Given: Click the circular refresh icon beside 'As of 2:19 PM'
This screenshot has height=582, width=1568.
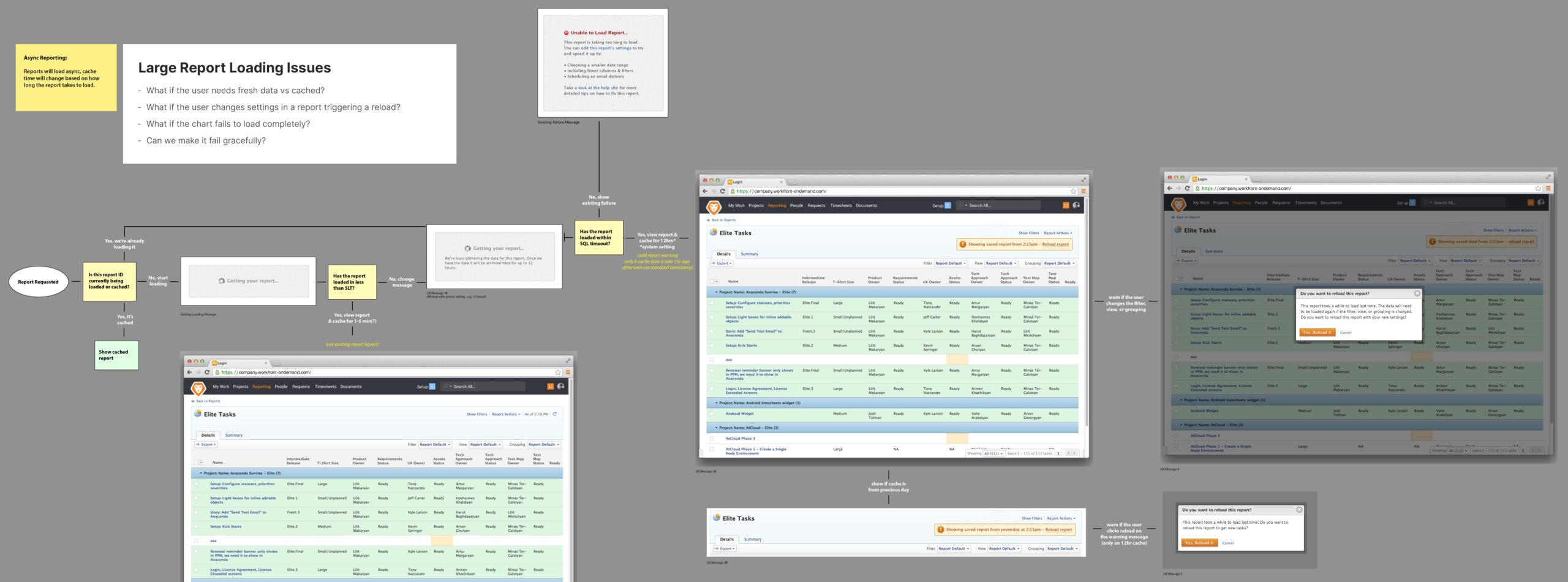Looking at the screenshot, I should click(555, 414).
